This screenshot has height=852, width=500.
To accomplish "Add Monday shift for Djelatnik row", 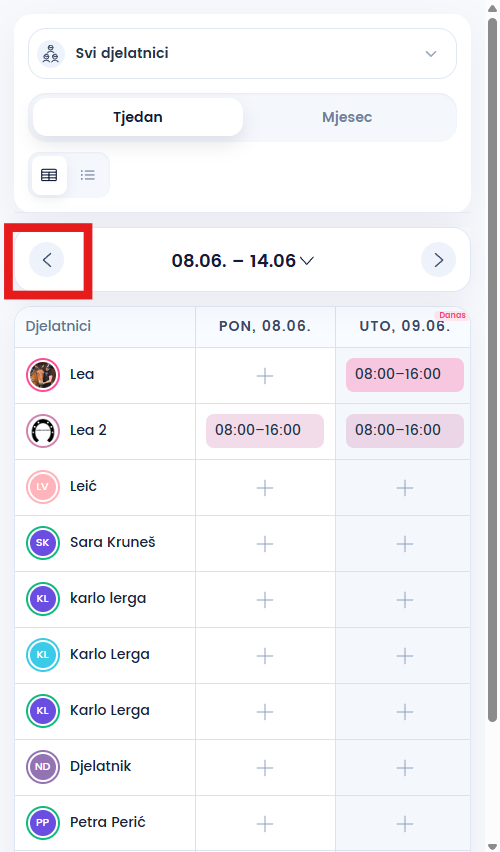I will click(x=265, y=768).
